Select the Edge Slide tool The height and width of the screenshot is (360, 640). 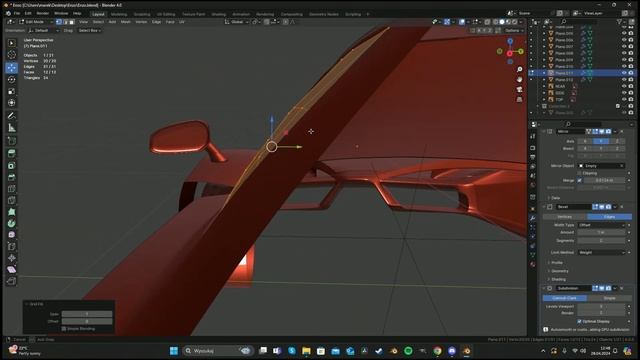[x=12, y=246]
